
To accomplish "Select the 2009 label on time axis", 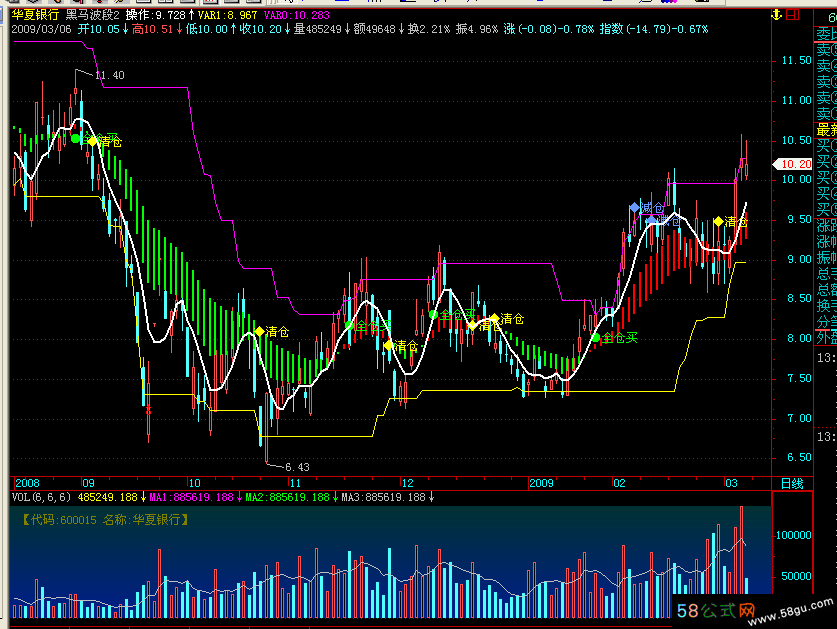I will click(541, 483).
